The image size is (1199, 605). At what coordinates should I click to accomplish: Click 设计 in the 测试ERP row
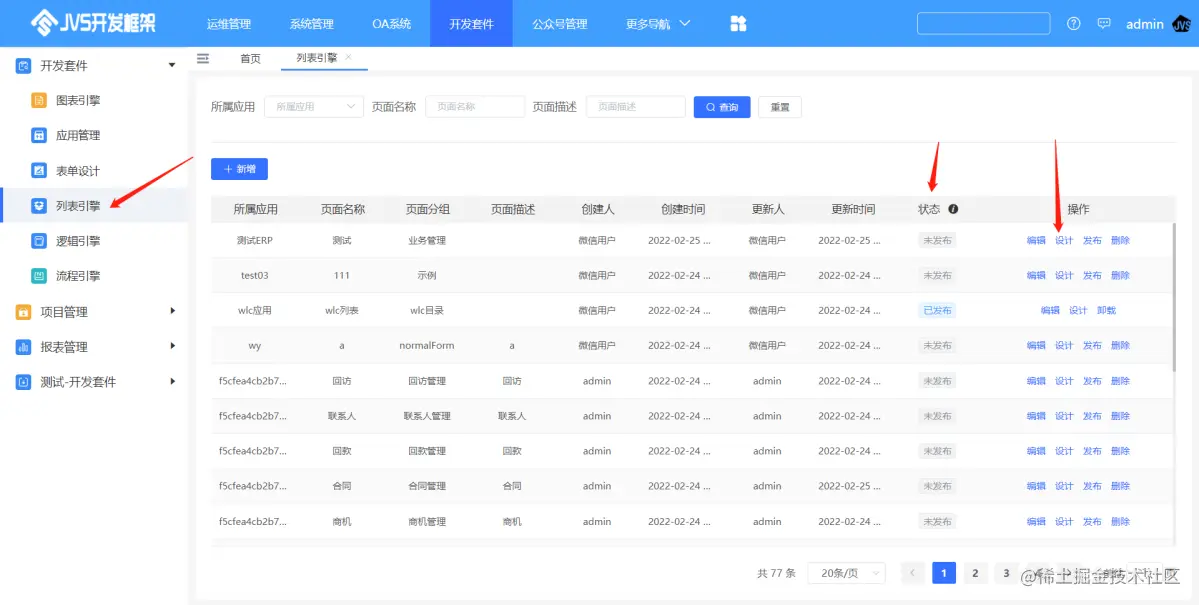click(x=1064, y=240)
